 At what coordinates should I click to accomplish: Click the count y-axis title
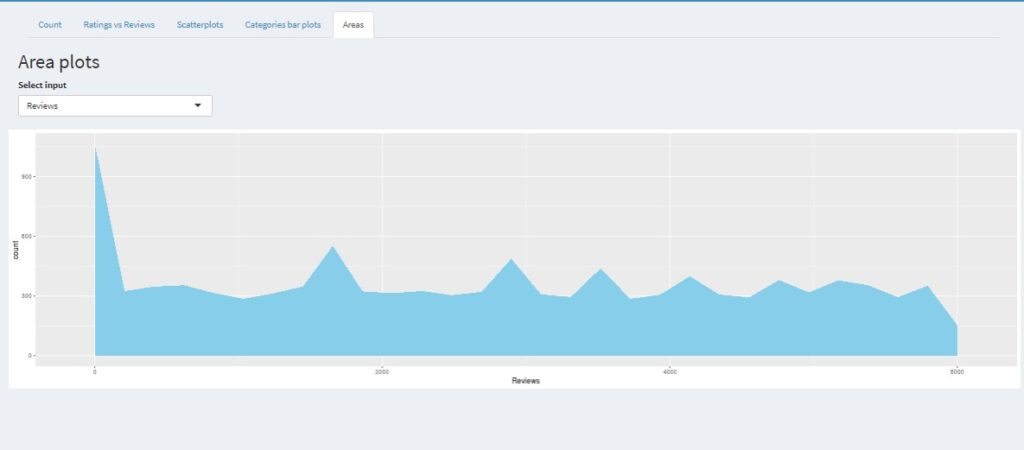[16, 252]
